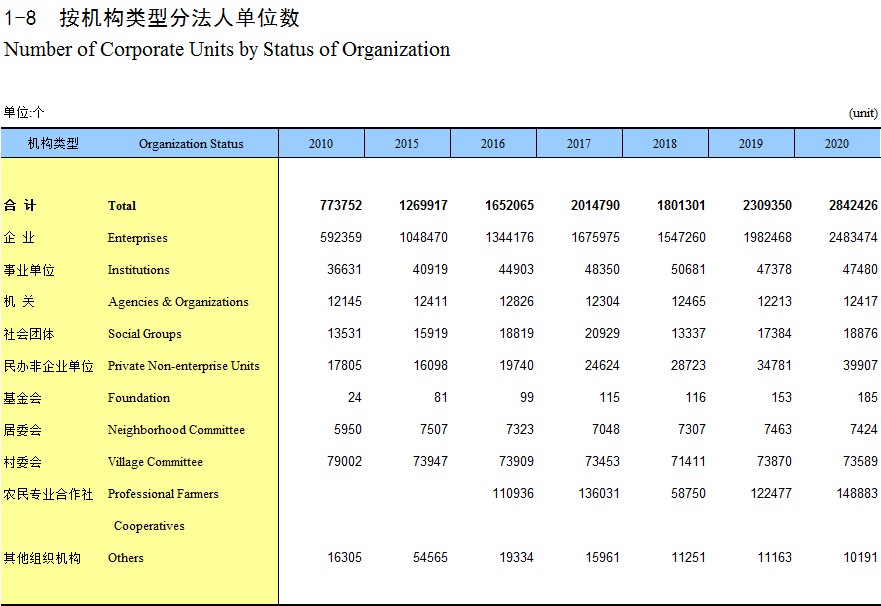881x606 pixels.
Task: Select Private Non-enterprise value 34781
Action: tap(774, 366)
